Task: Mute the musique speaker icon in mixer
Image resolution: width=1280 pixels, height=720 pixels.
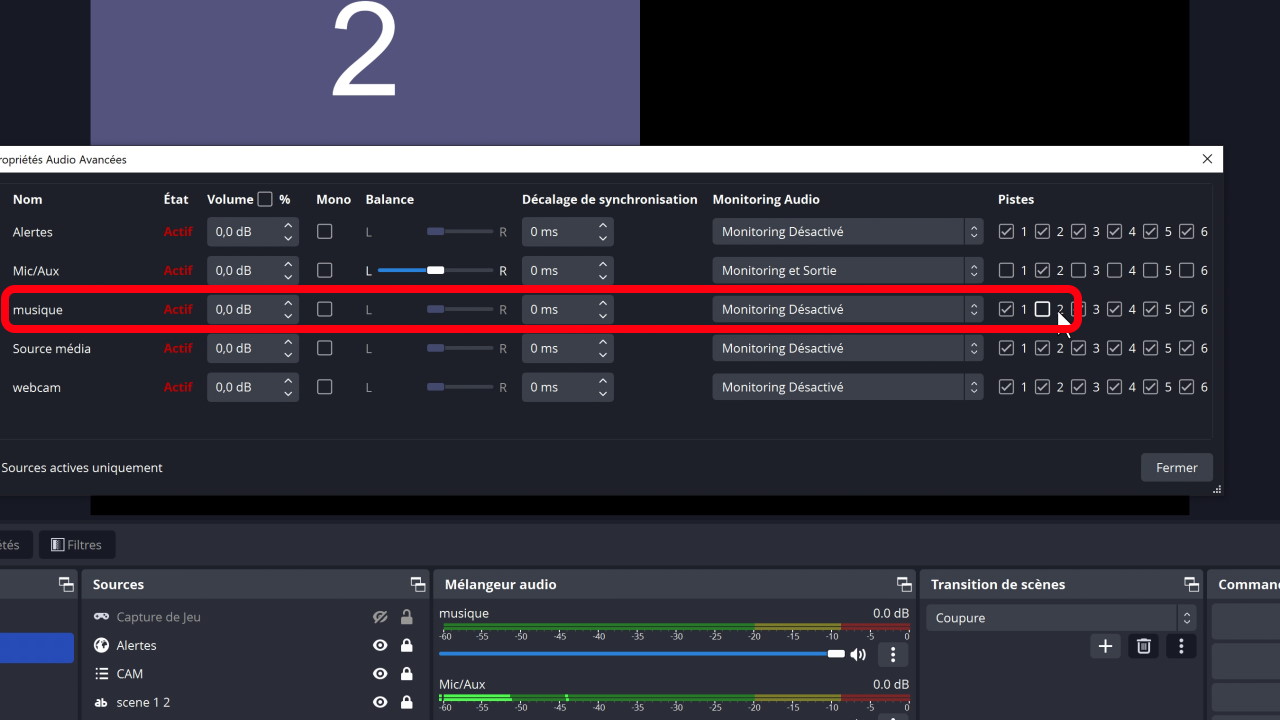Action: coord(858,655)
